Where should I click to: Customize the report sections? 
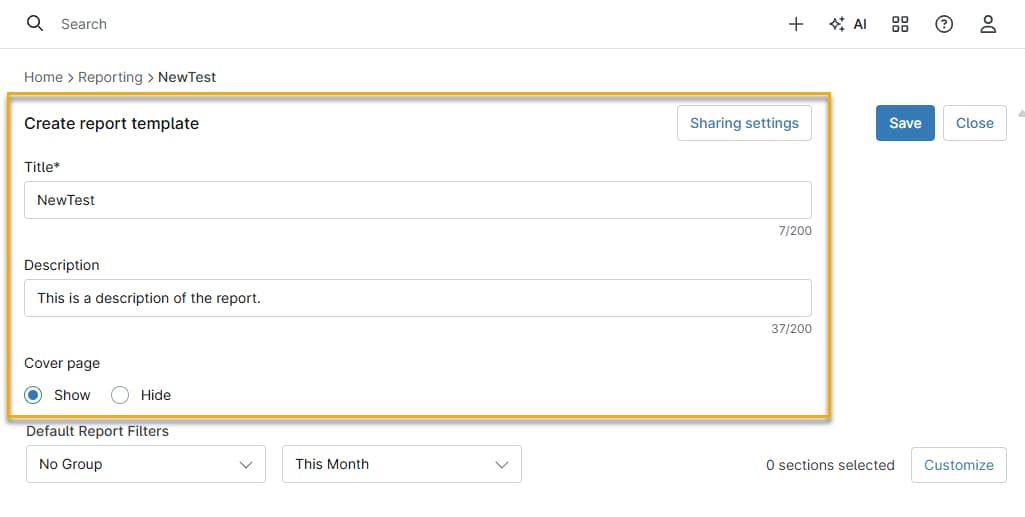click(959, 465)
